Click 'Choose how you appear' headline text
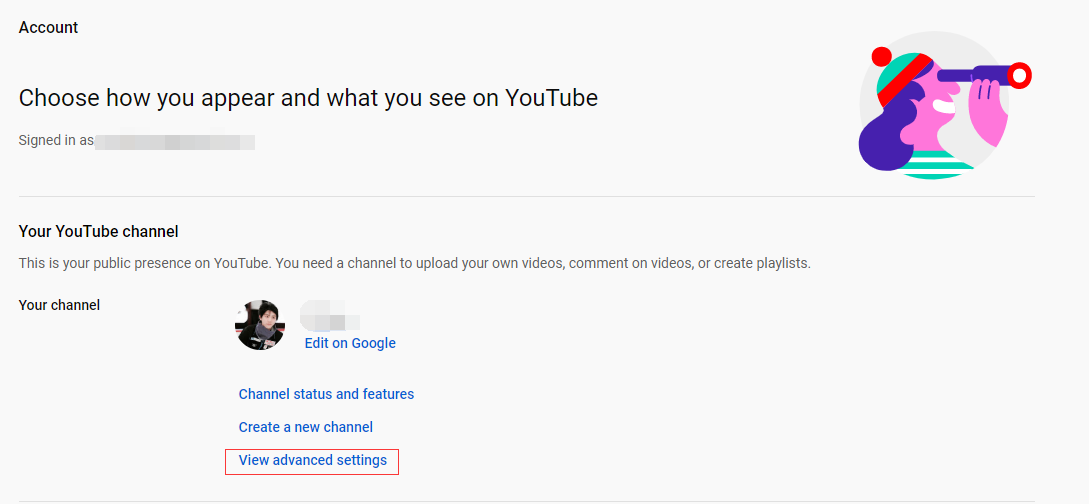The width and height of the screenshot is (1089, 504). (308, 99)
